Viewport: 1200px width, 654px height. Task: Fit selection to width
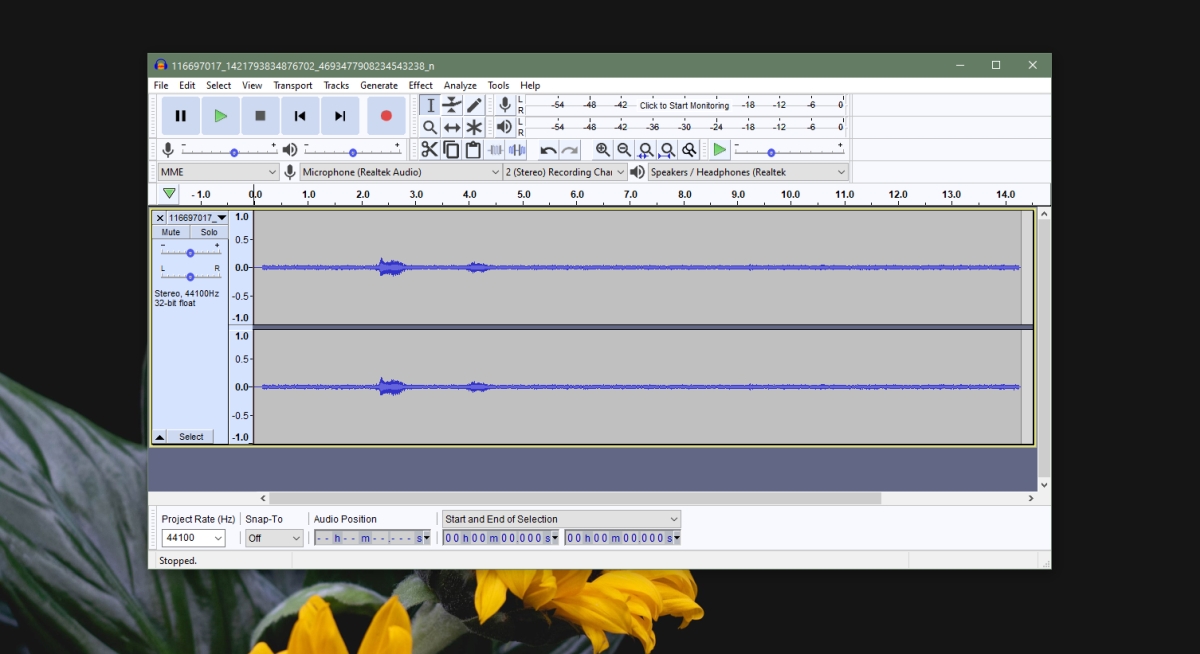point(646,150)
